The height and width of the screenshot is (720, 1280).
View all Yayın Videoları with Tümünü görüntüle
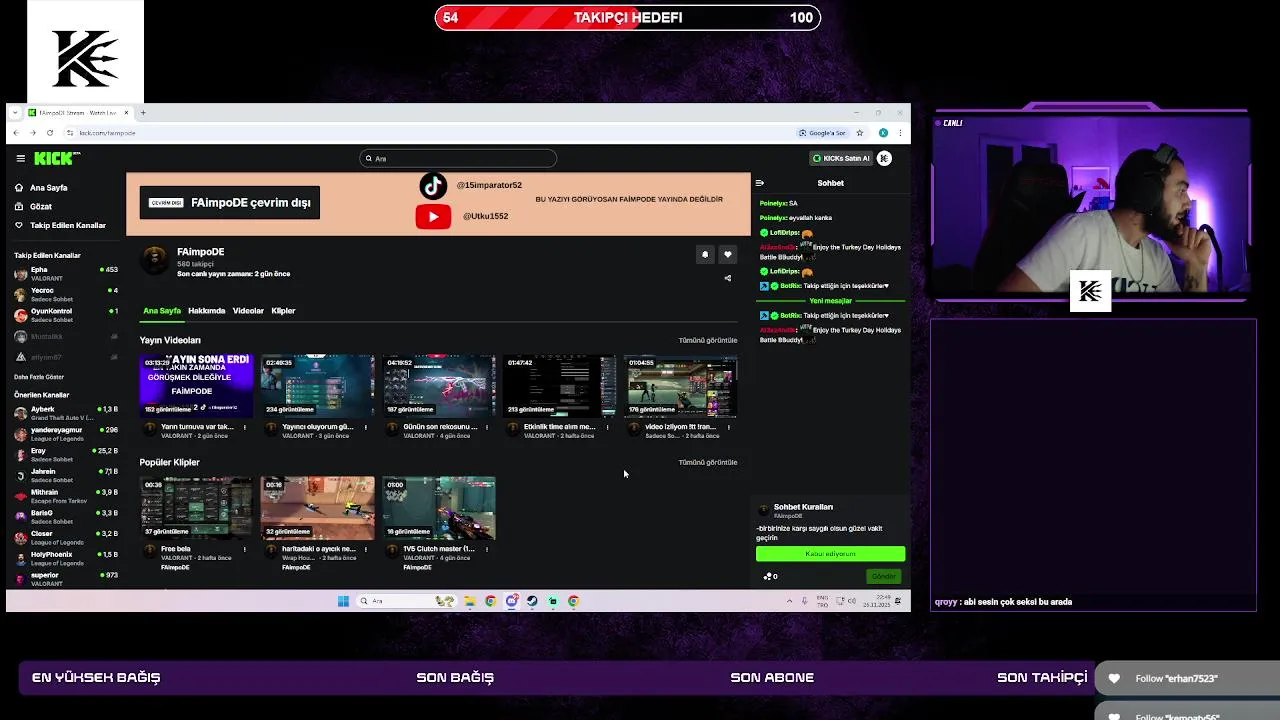[x=708, y=340]
